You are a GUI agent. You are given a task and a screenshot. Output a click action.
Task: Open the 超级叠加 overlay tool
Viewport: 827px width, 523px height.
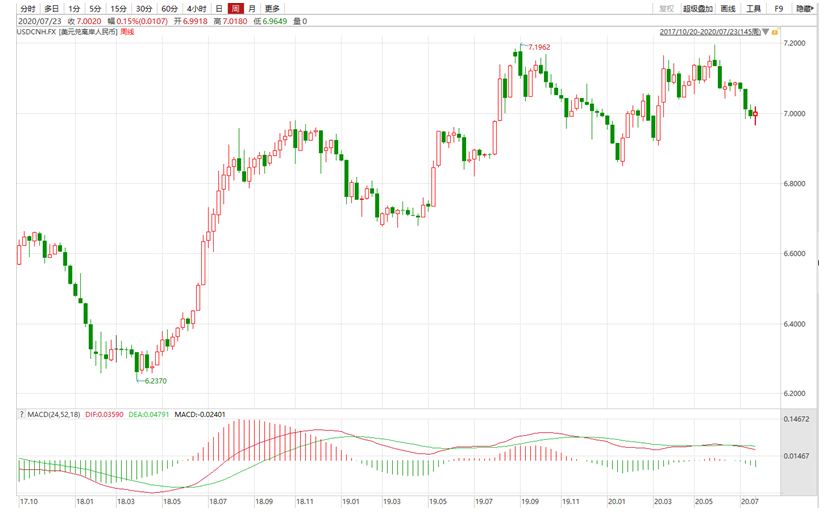tap(698, 8)
